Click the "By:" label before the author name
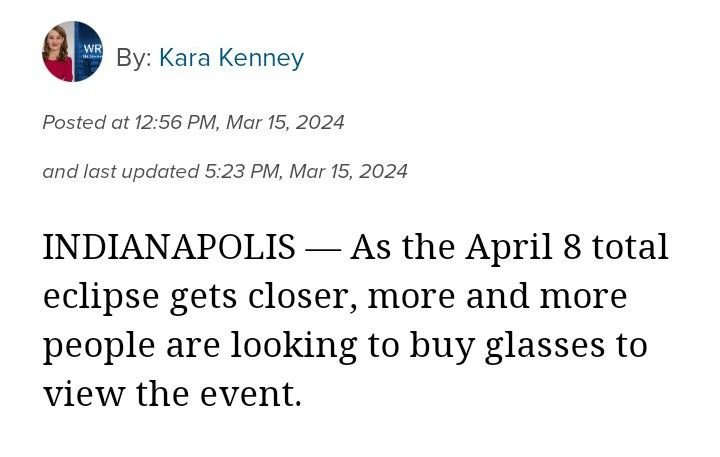This screenshot has width=720, height=457. [x=134, y=58]
